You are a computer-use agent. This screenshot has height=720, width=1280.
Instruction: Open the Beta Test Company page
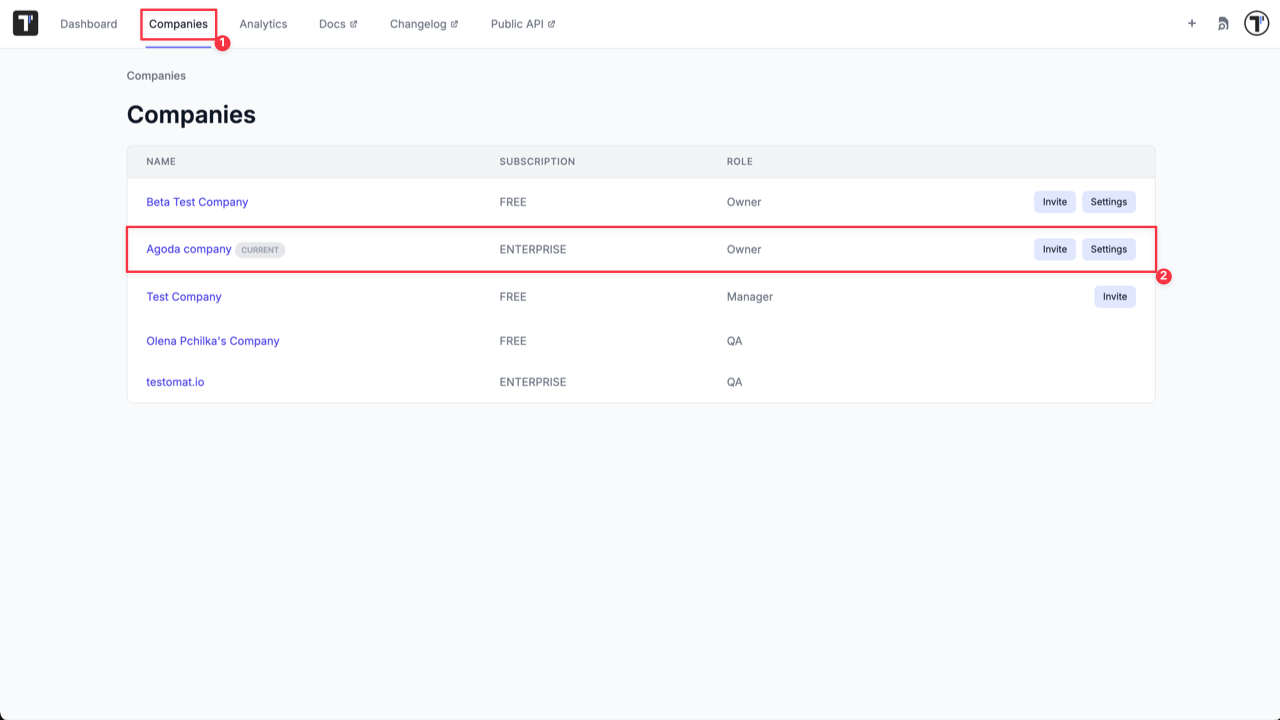[x=197, y=201]
